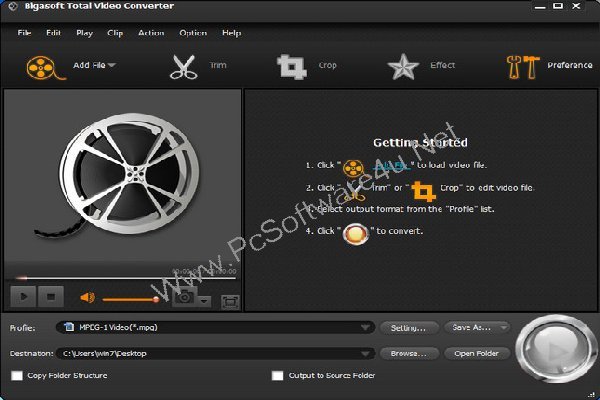Expand the snapshot options arrow
Screen dimensions: 600x400
point(204,301)
